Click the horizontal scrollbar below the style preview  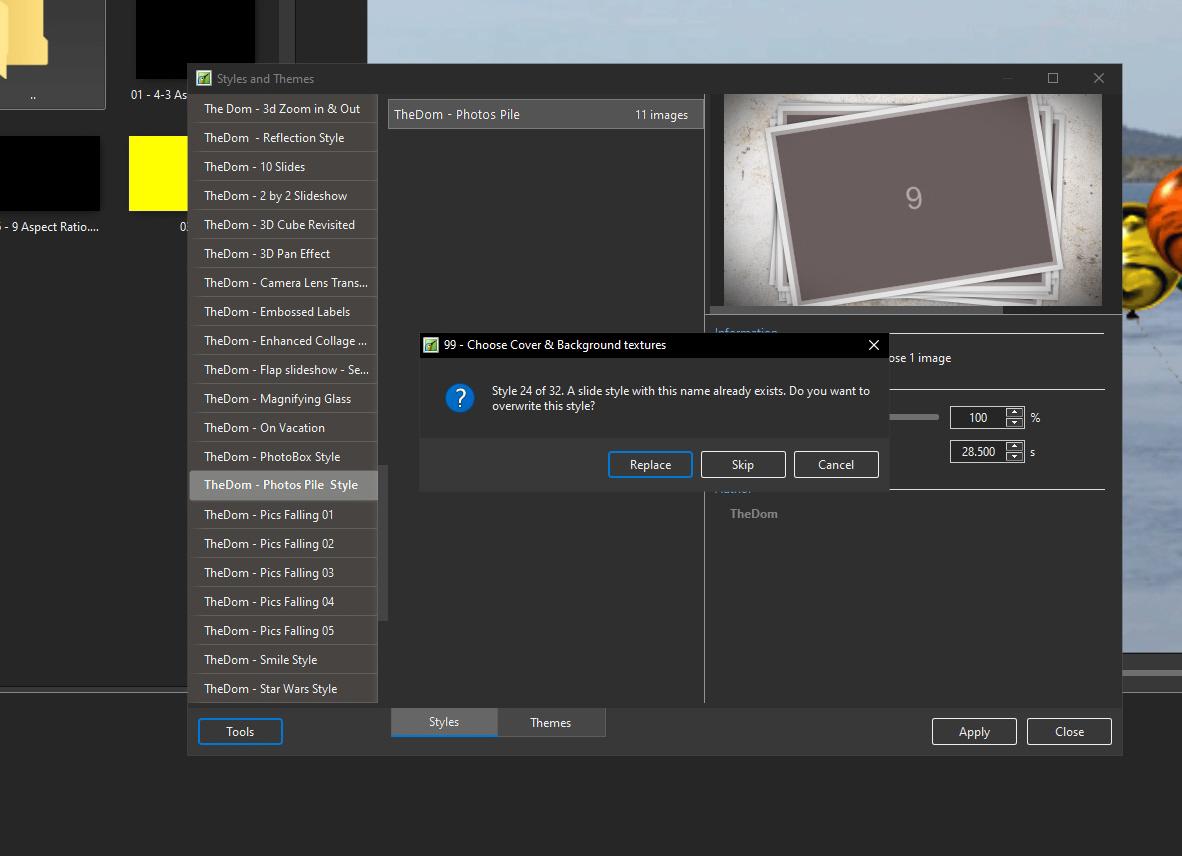(856, 310)
